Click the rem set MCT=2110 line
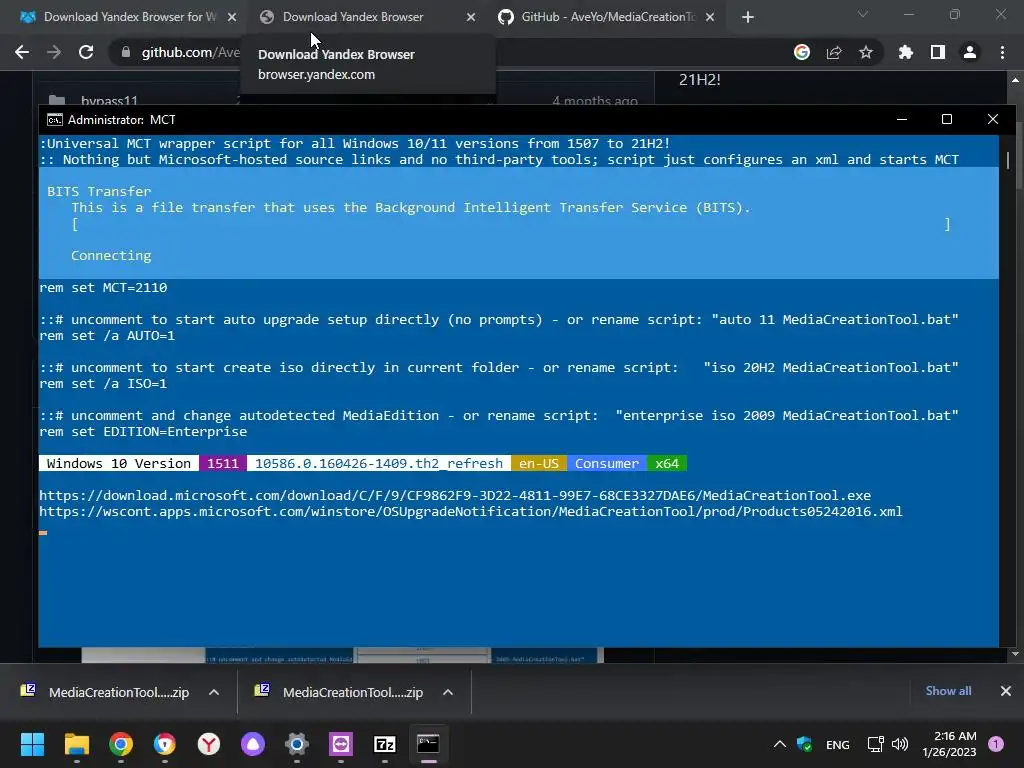 (103, 287)
